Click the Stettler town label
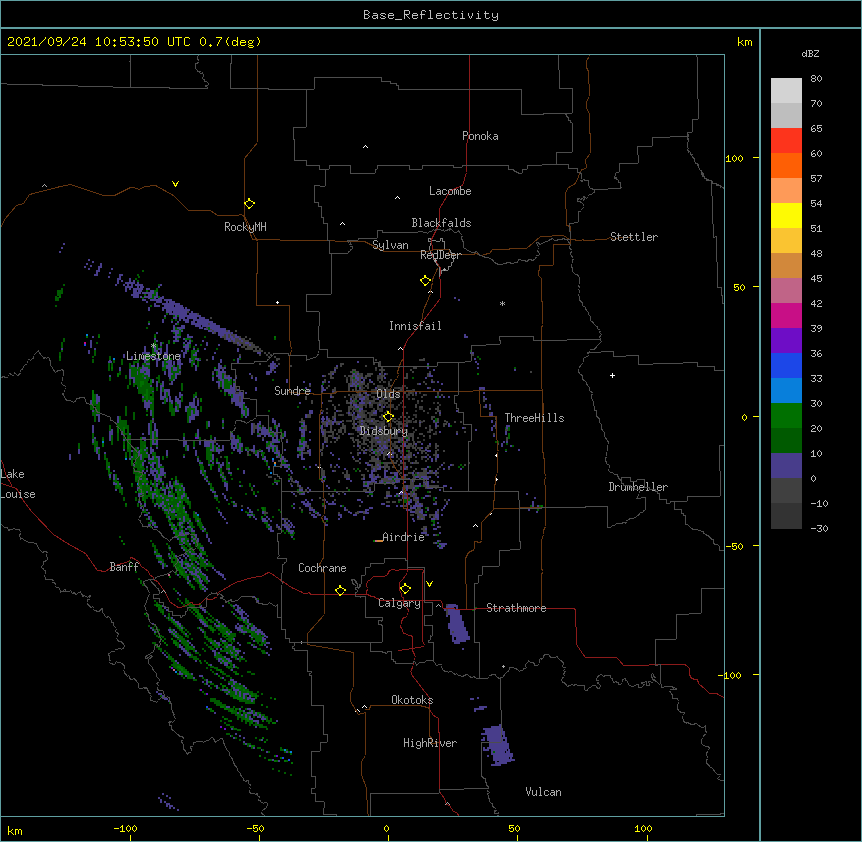Image resolution: width=862 pixels, height=842 pixels. tap(633, 237)
